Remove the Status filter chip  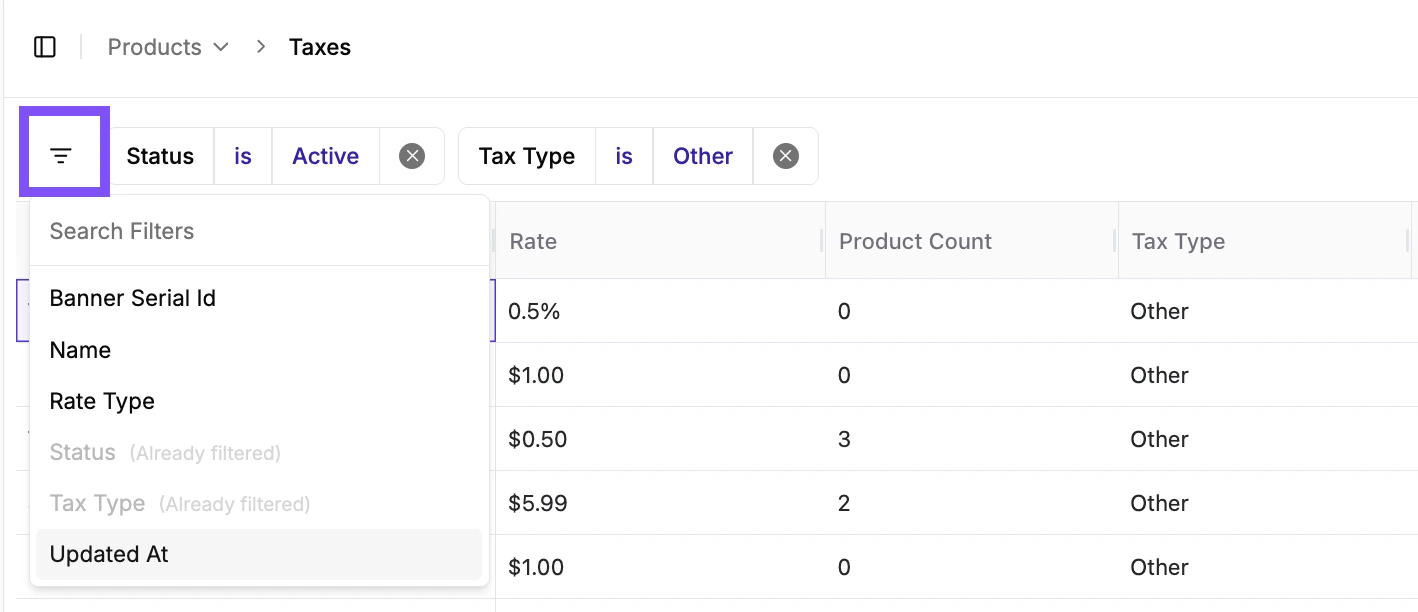pos(412,156)
